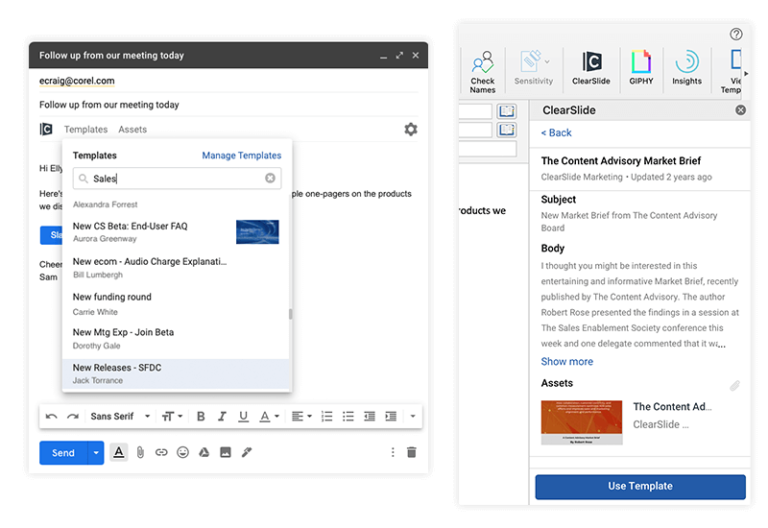Select New CS Beta: End-User FAQ template

176,232
